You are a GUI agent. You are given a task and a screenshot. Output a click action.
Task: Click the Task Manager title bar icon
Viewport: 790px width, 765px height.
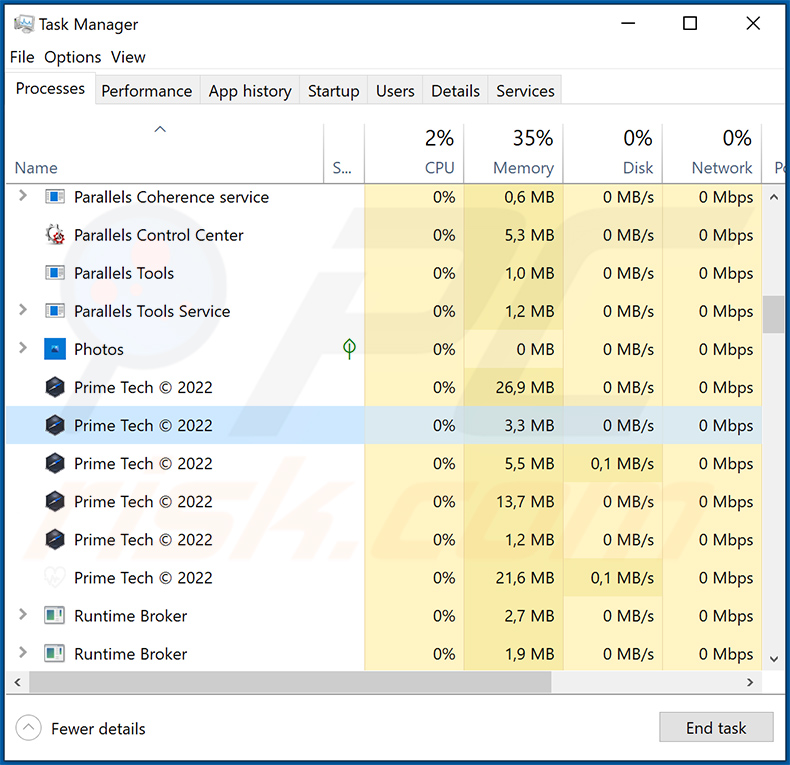(x=24, y=24)
